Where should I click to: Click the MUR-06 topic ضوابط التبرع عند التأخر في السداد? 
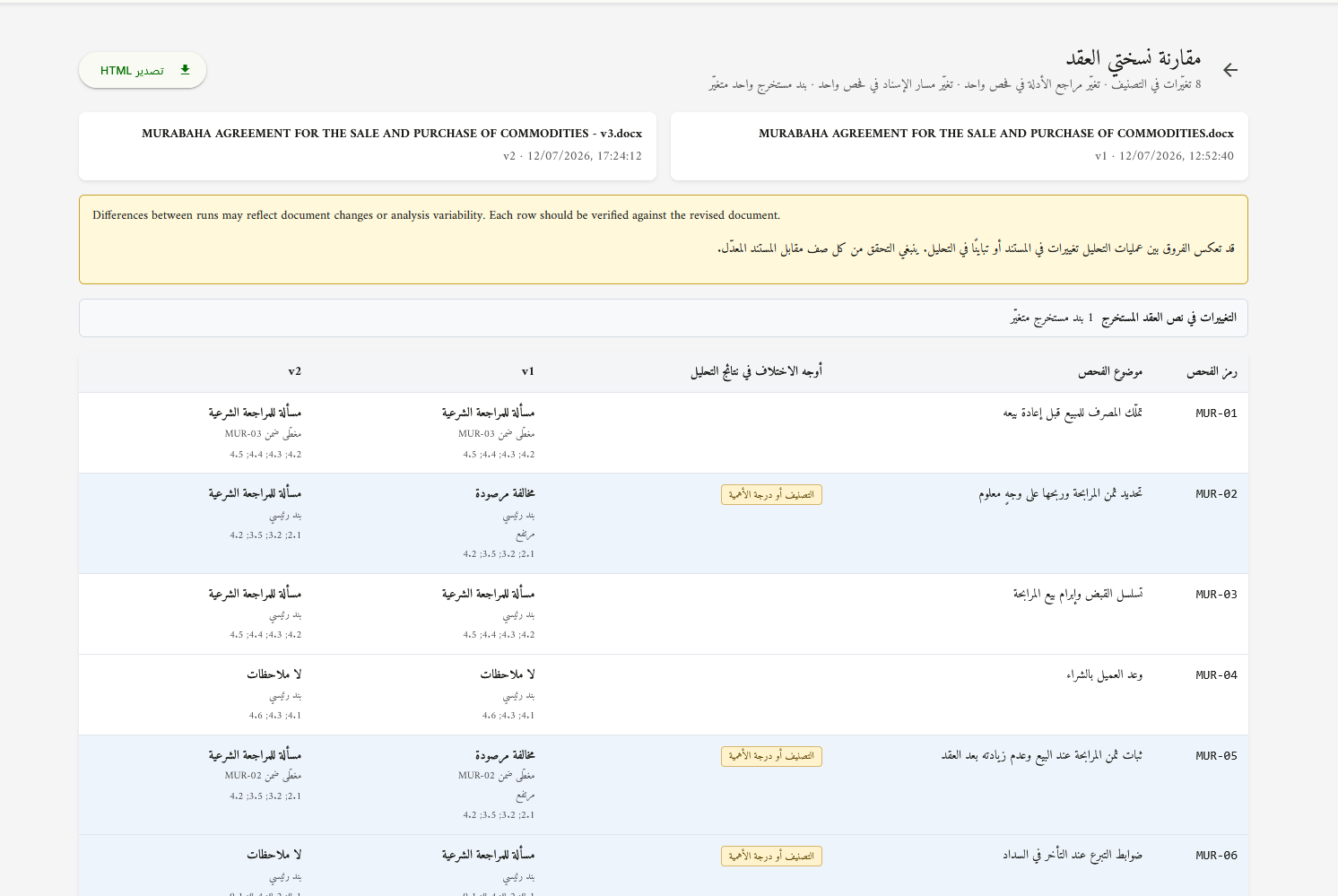tap(1073, 856)
